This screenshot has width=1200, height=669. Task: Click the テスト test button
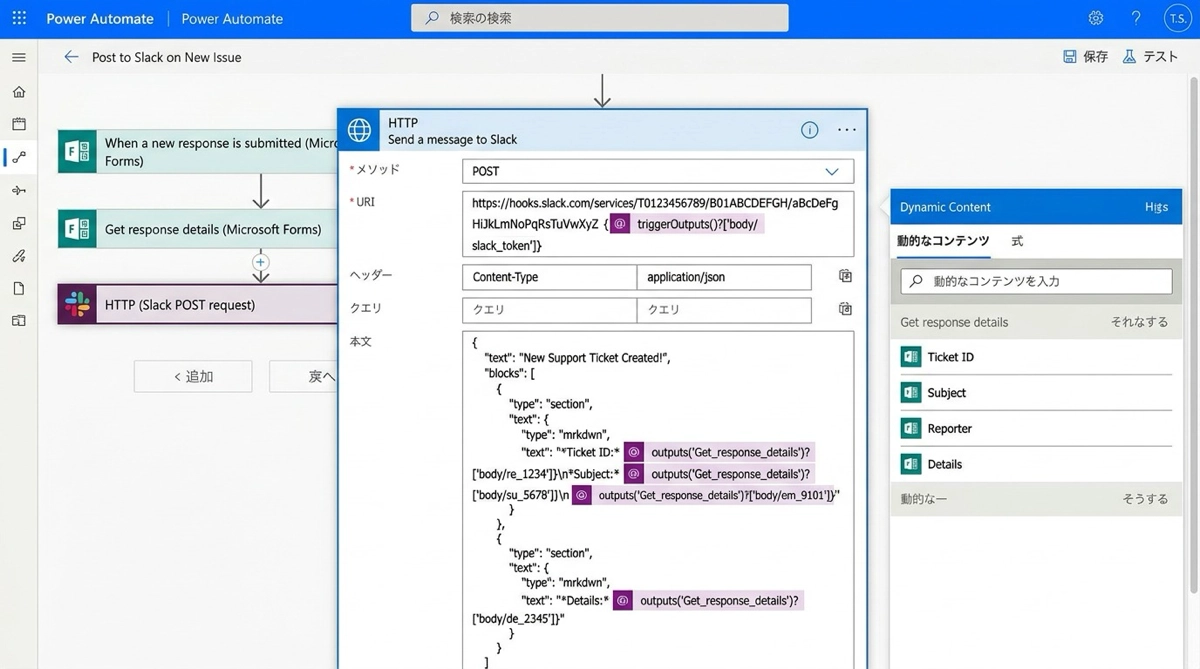pos(1150,57)
